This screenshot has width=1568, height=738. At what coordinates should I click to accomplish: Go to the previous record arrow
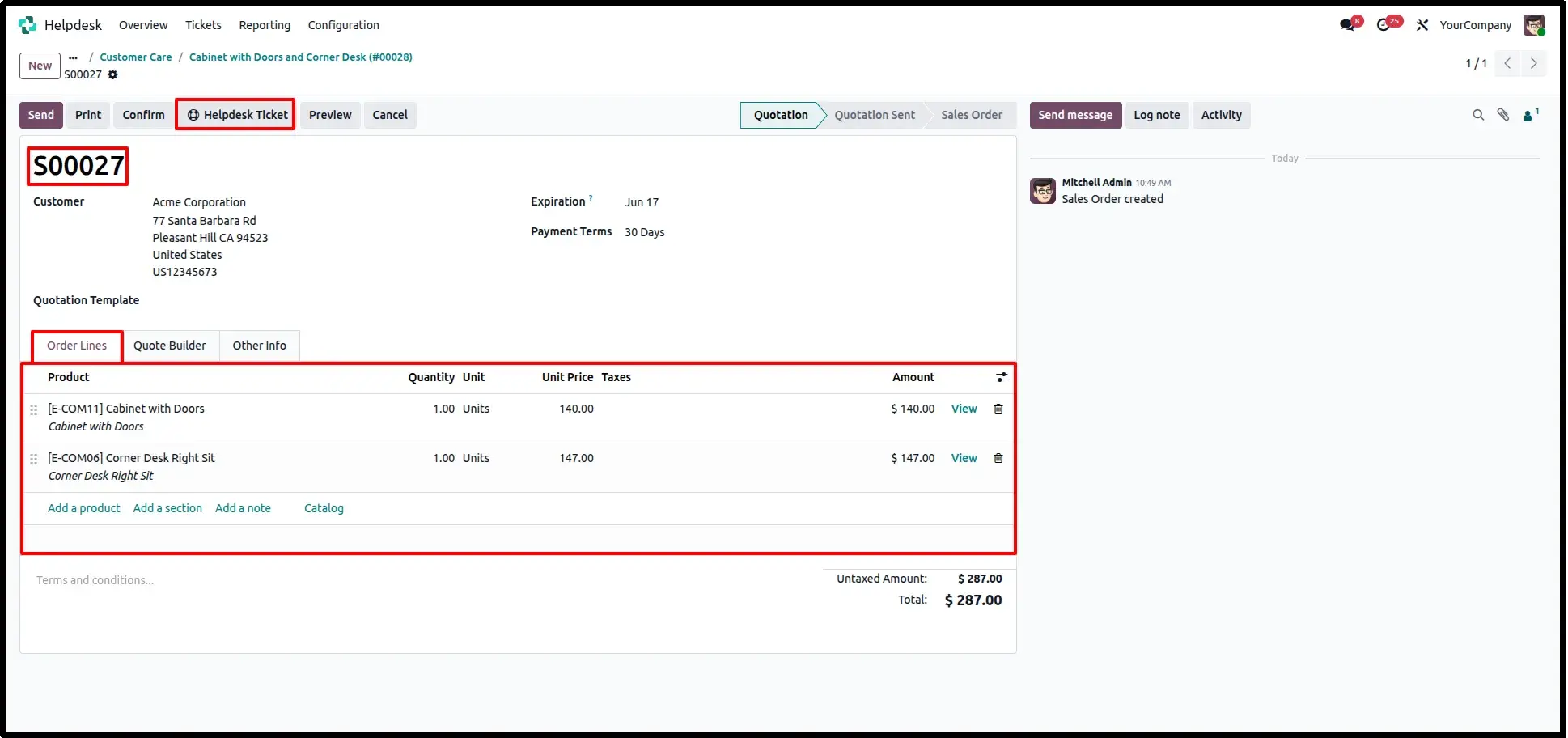1507,63
